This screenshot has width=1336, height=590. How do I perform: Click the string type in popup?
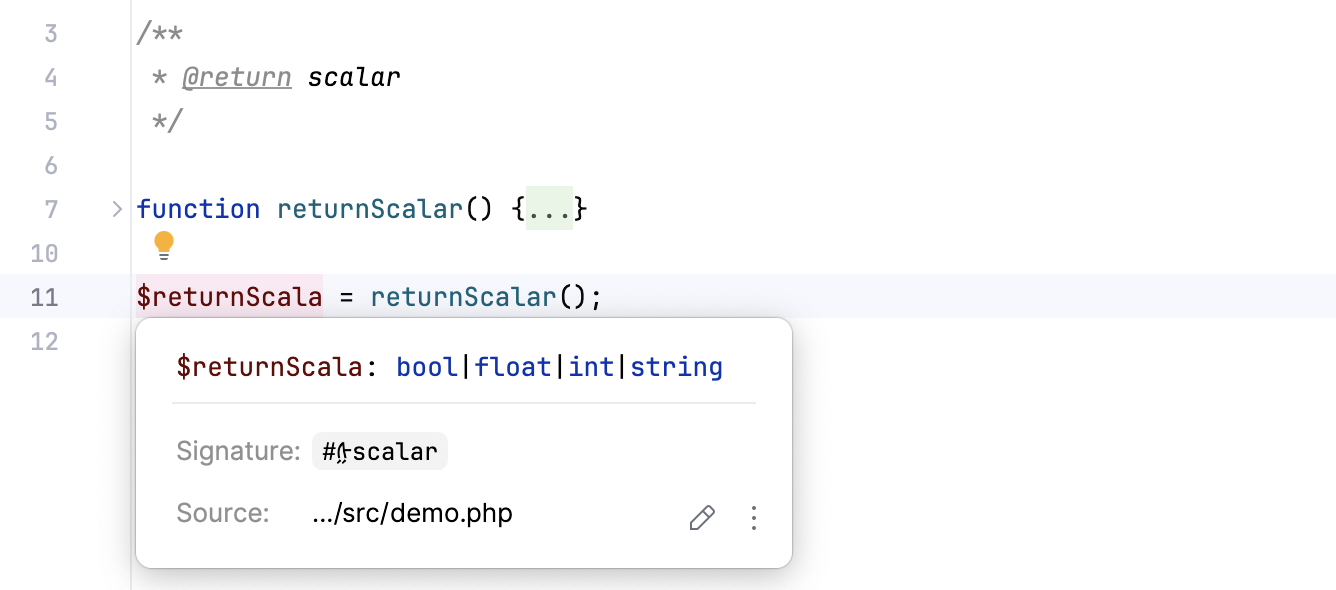coord(676,367)
